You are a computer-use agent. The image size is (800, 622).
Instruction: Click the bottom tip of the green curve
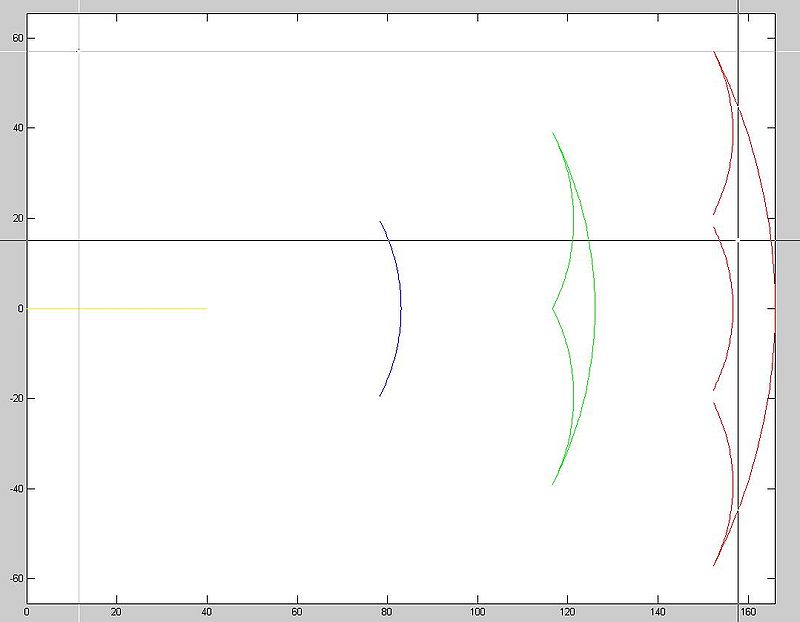click(553, 485)
